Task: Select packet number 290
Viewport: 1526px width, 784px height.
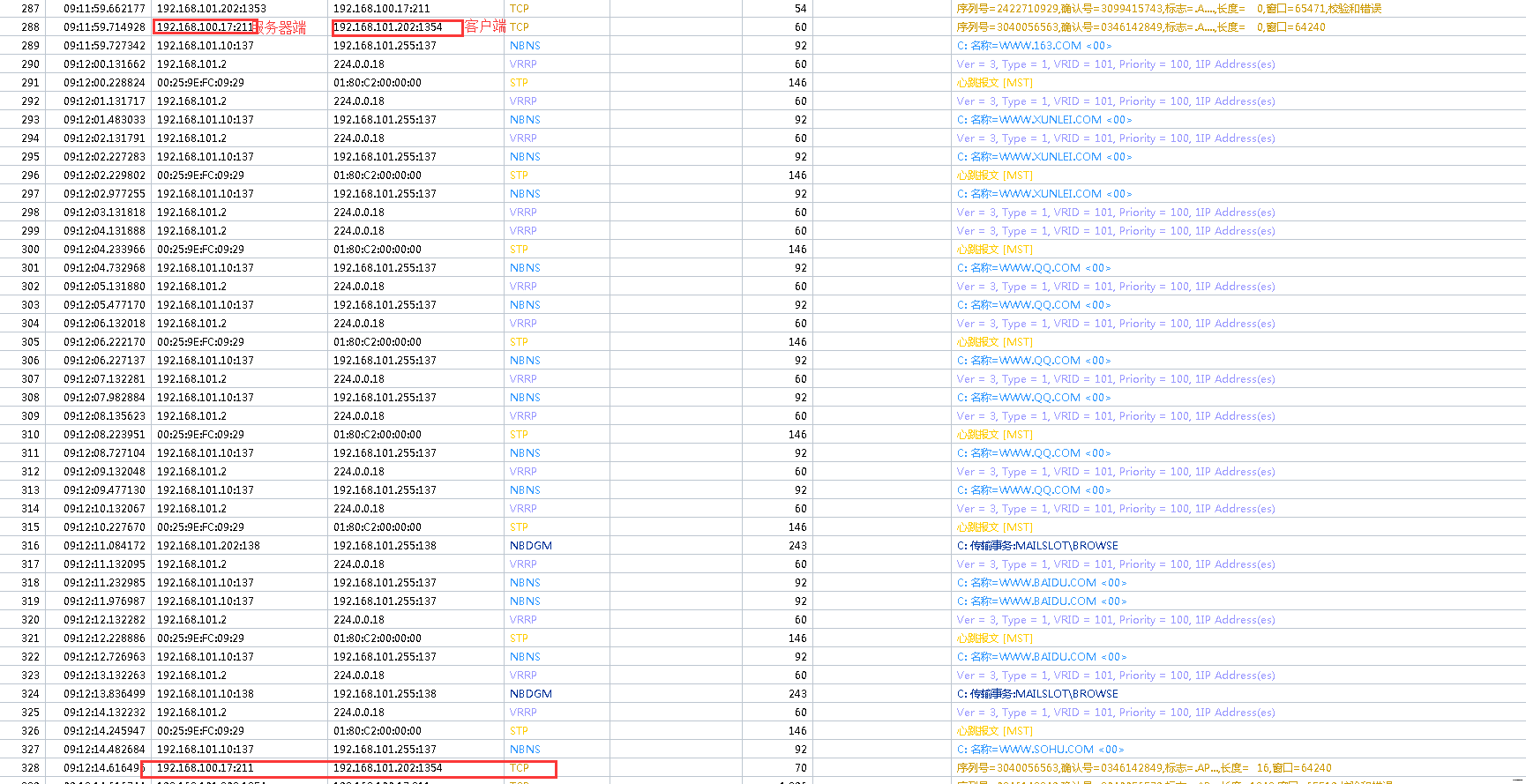Action: (30, 64)
